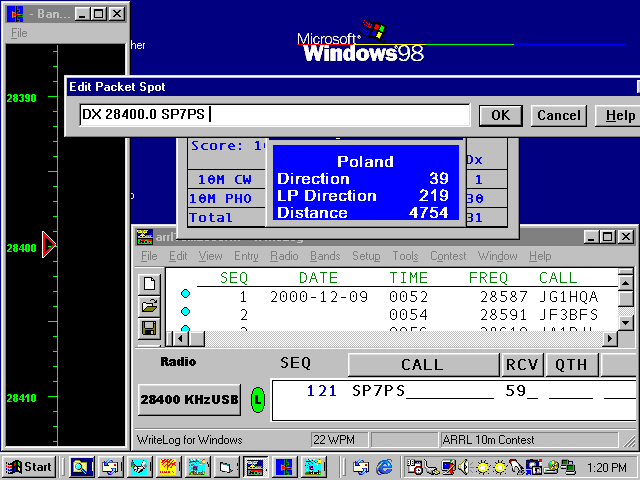Viewport: 640px width, 480px height.
Task: Click the log horizontal scroll left arrow
Action: (x=180, y=338)
